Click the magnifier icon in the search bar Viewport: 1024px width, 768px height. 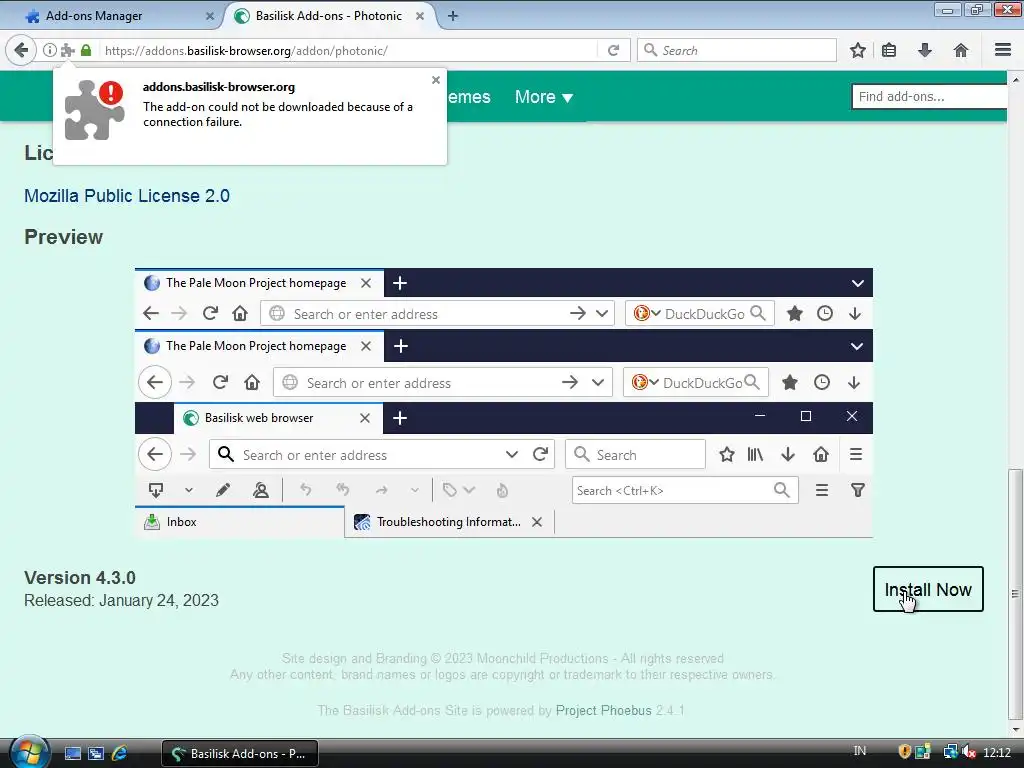(x=650, y=50)
